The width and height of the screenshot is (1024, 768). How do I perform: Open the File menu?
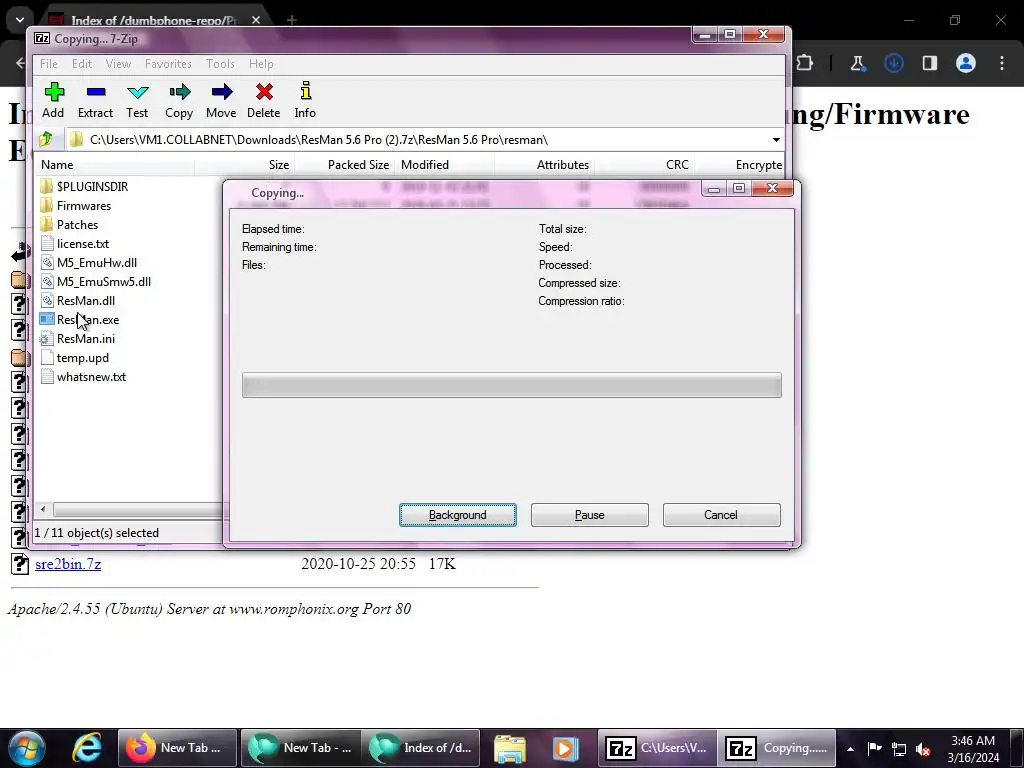point(49,64)
